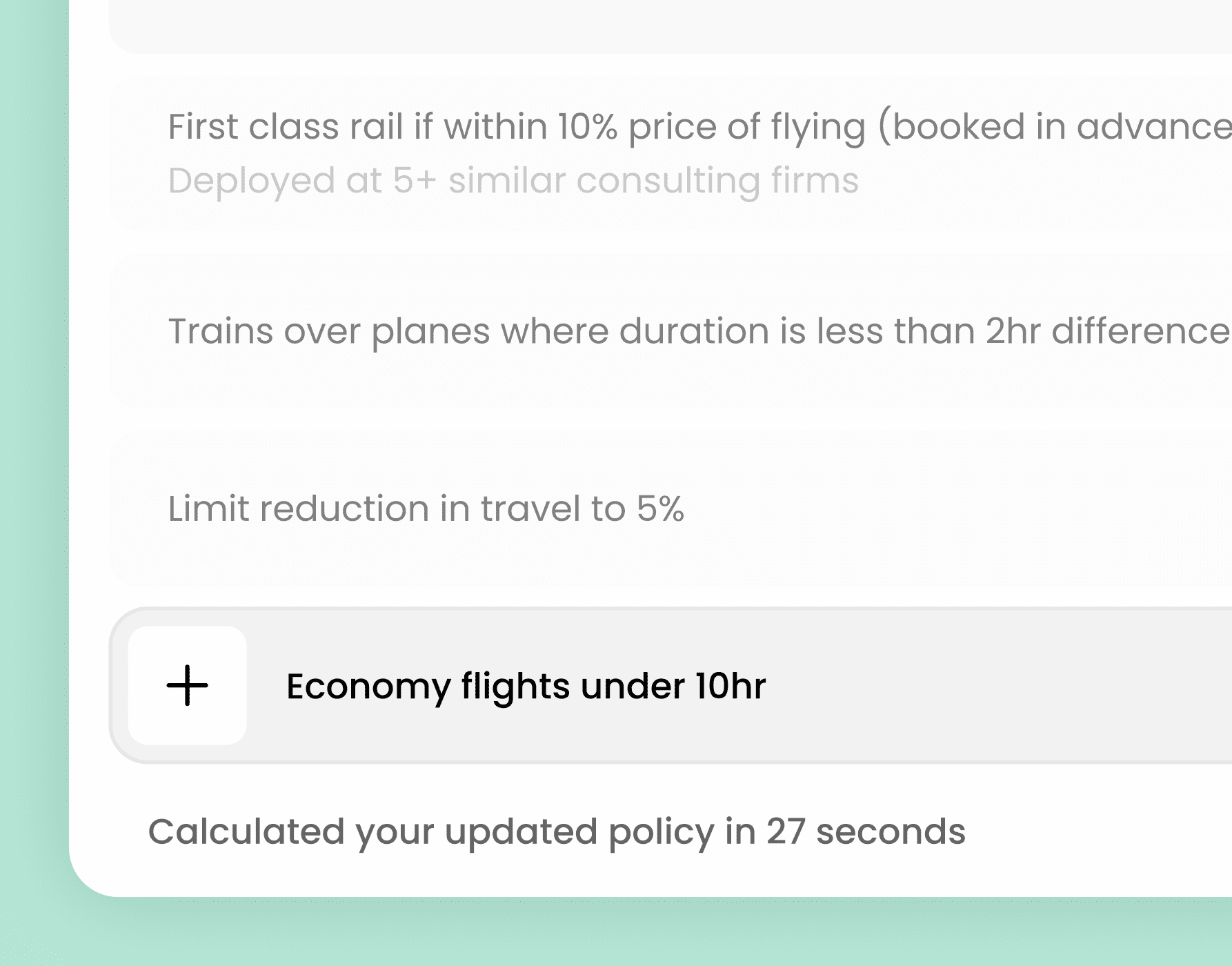Click '27 seconds' in the status line
1232x966 pixels.
[x=866, y=831]
